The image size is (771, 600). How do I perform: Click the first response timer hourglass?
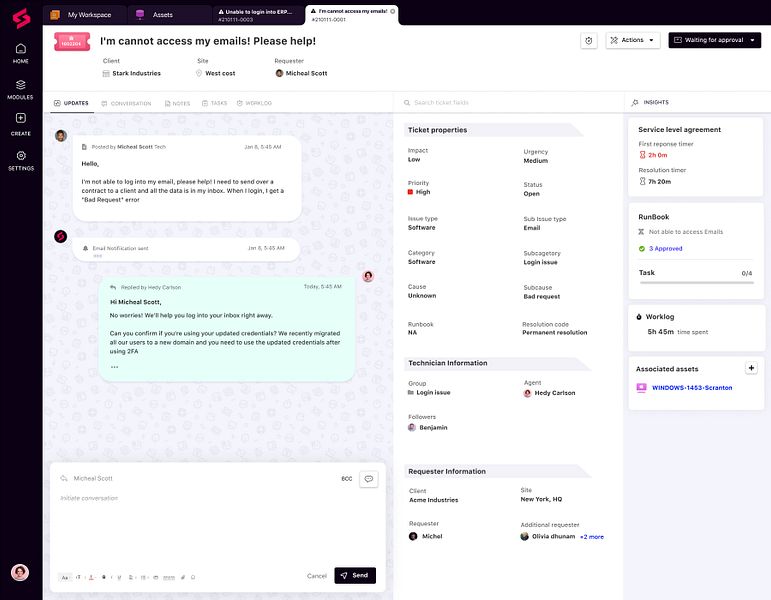tap(642, 155)
